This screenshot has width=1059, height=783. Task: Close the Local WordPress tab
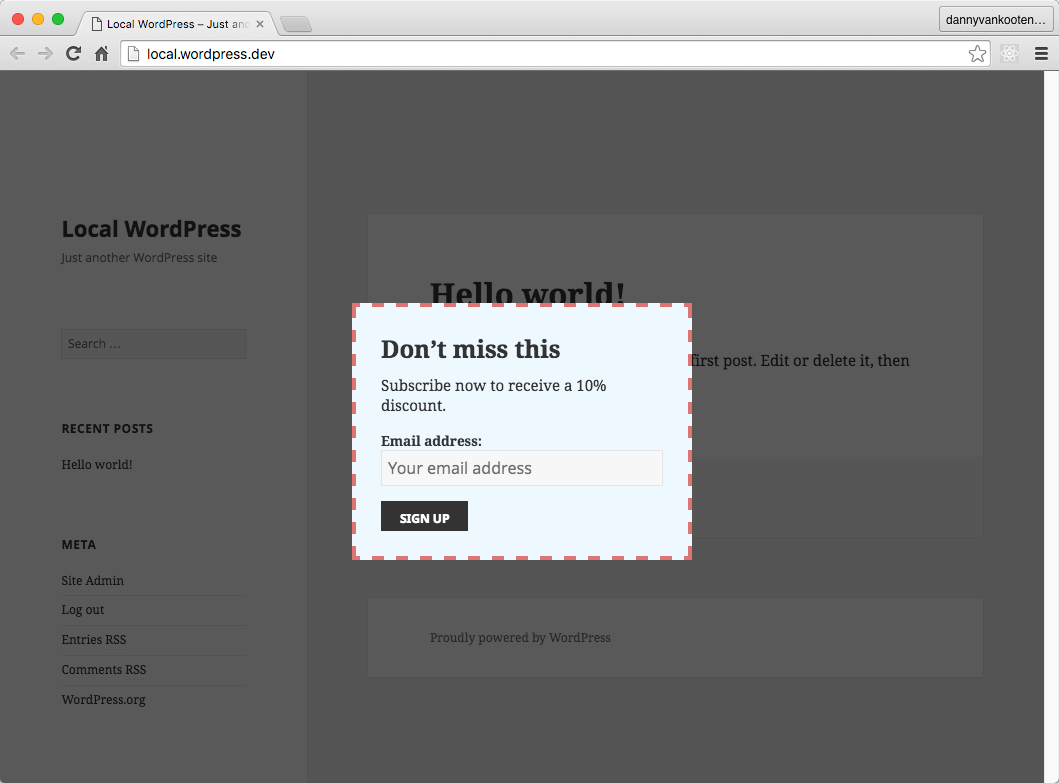click(260, 24)
